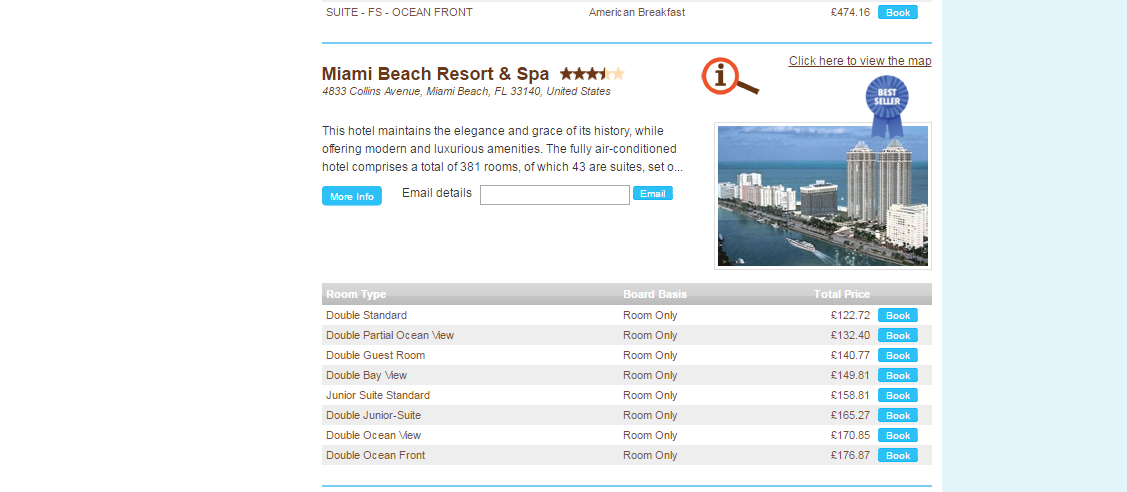The image size is (1127, 492).
Task: Click Room Only in Double Ocean Front row
Action: coord(650,455)
